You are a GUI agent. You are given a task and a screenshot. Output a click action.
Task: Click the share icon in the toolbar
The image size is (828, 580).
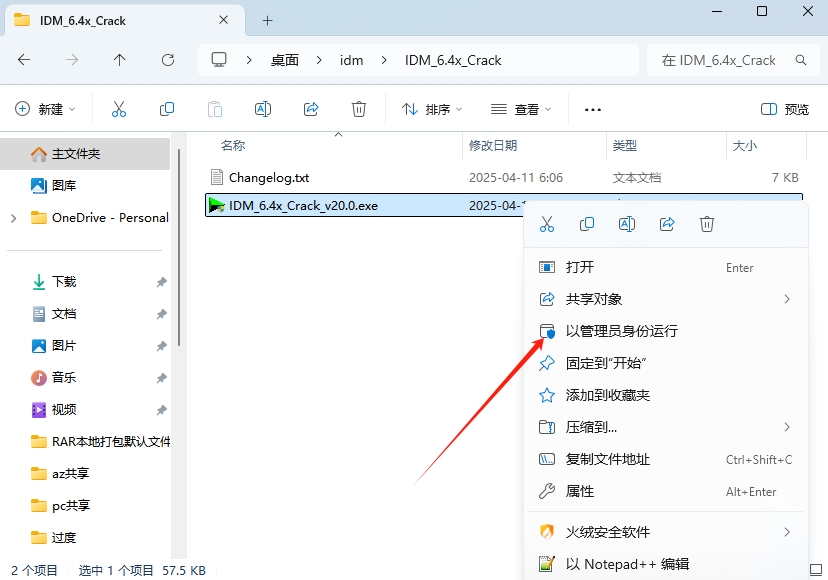click(311, 109)
